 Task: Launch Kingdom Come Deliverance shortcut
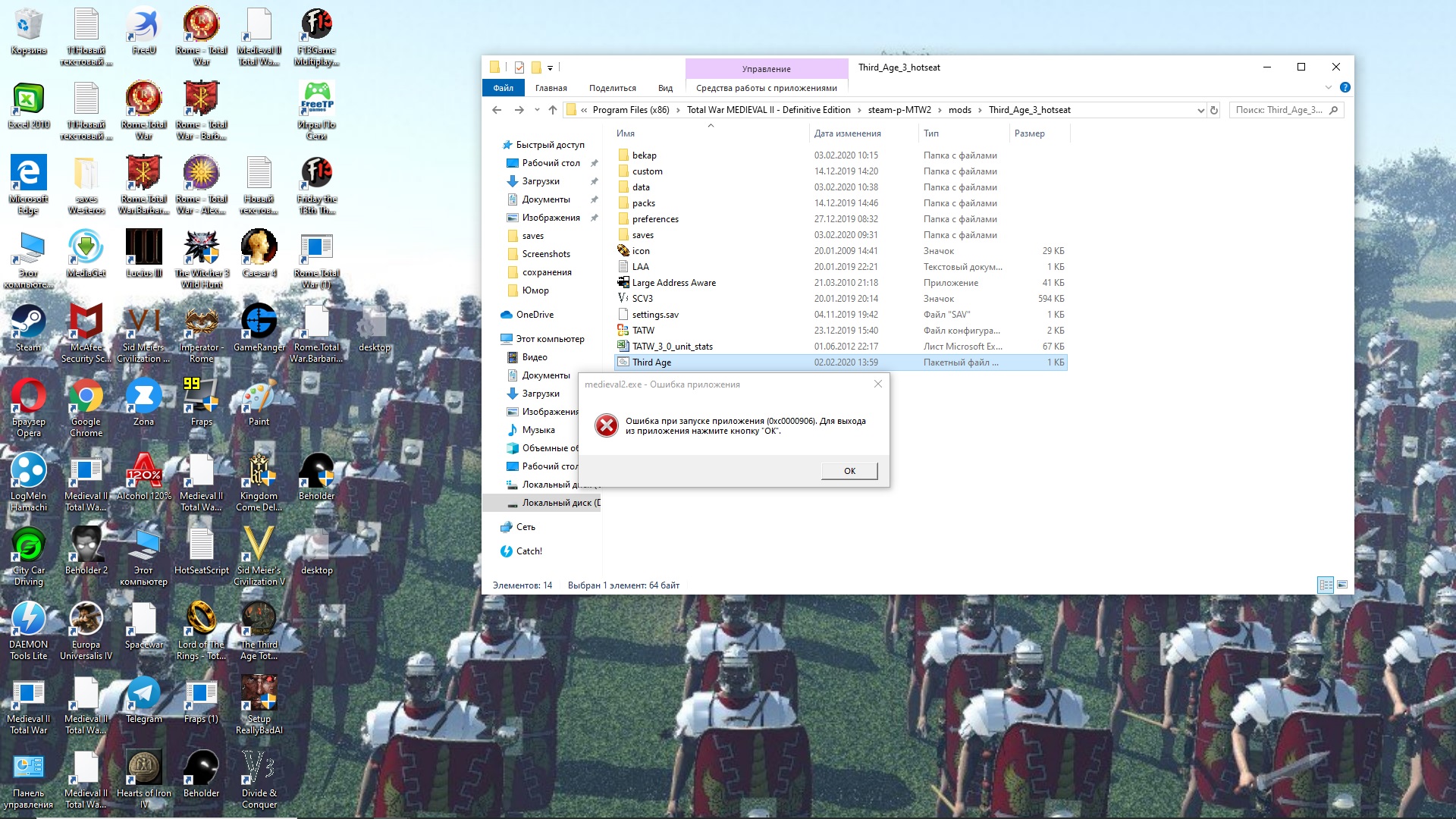[x=259, y=482]
